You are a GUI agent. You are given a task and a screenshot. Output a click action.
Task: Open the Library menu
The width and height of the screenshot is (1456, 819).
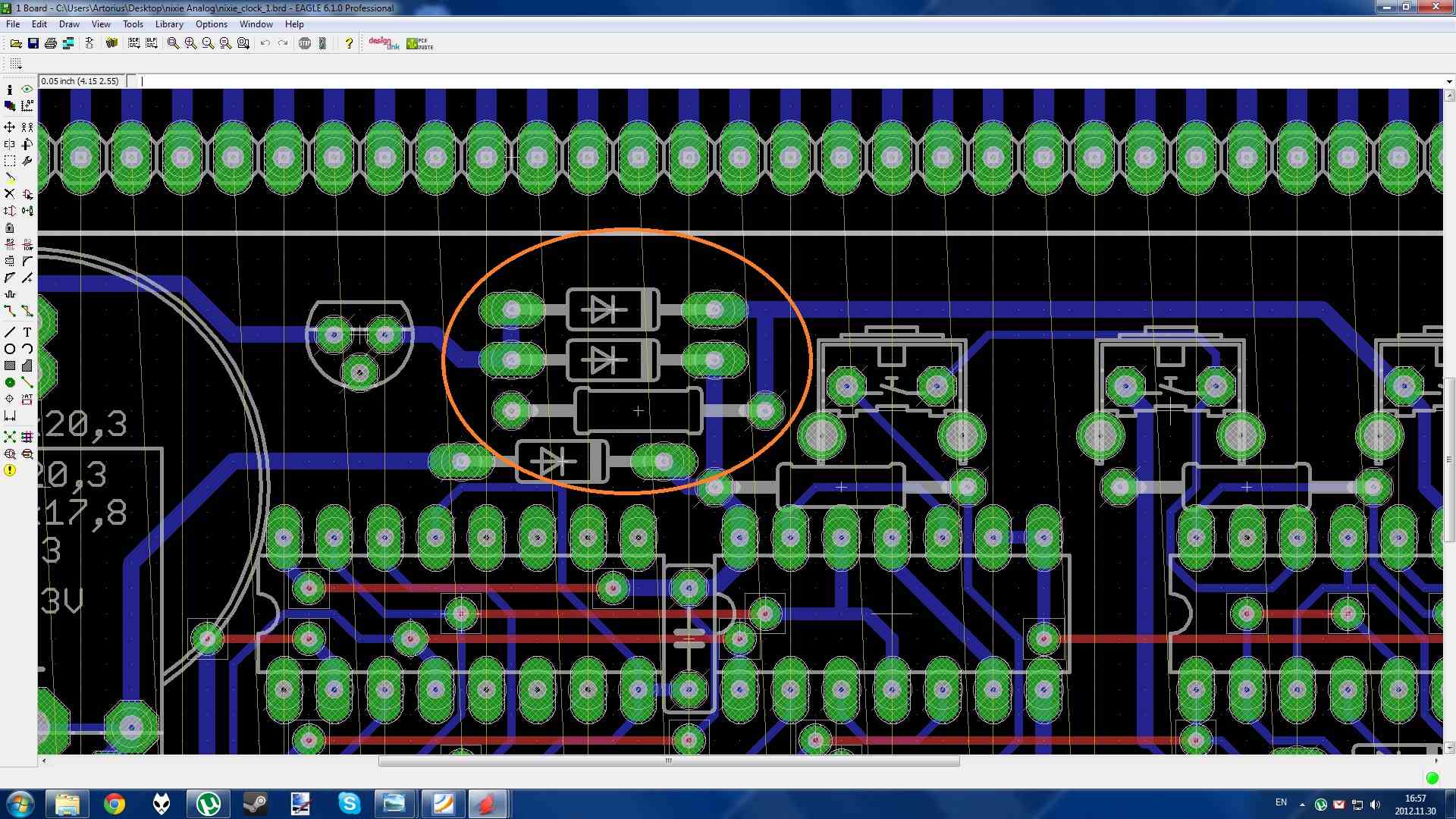(169, 24)
